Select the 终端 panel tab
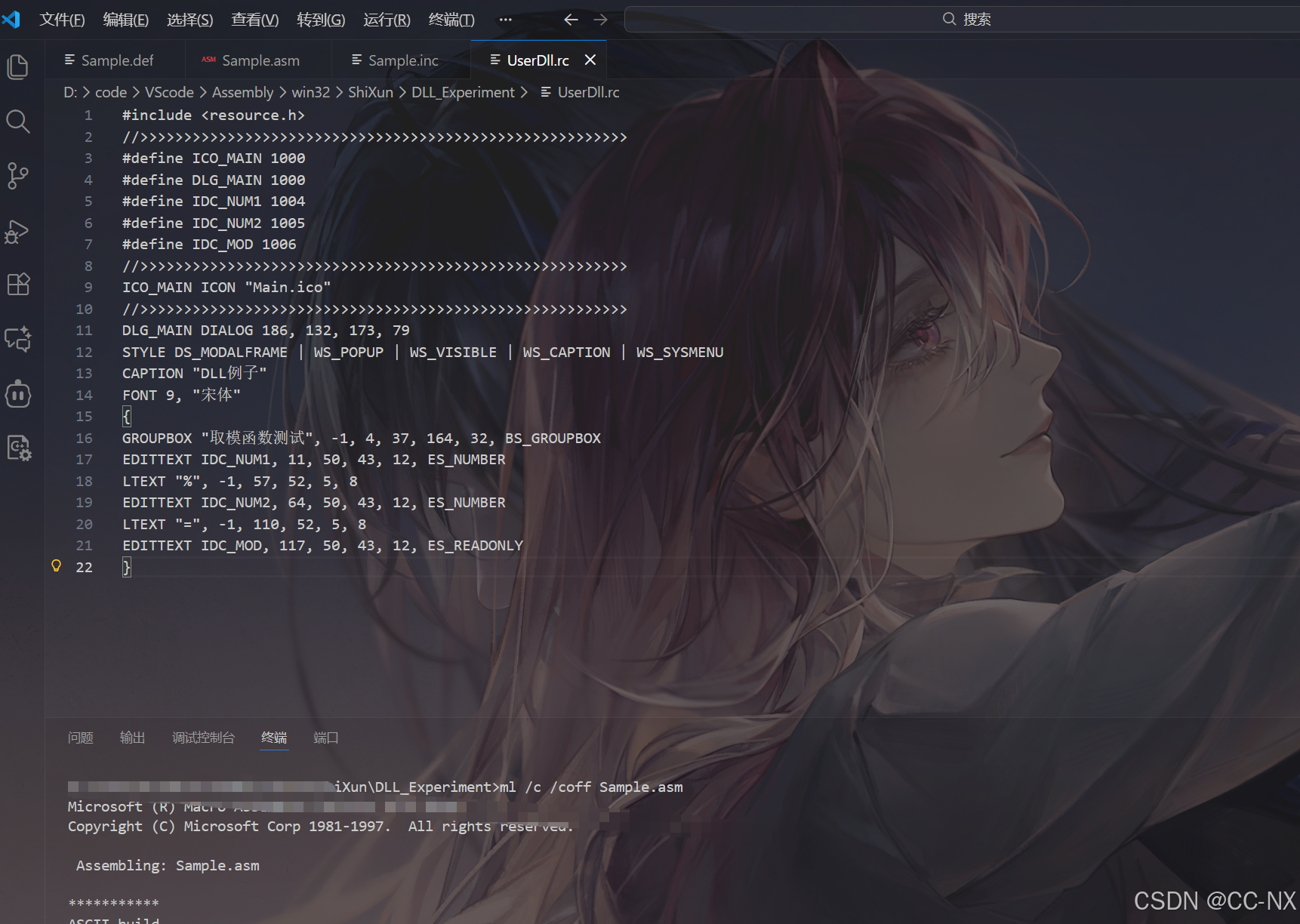Viewport: 1300px width, 924px height. point(274,738)
